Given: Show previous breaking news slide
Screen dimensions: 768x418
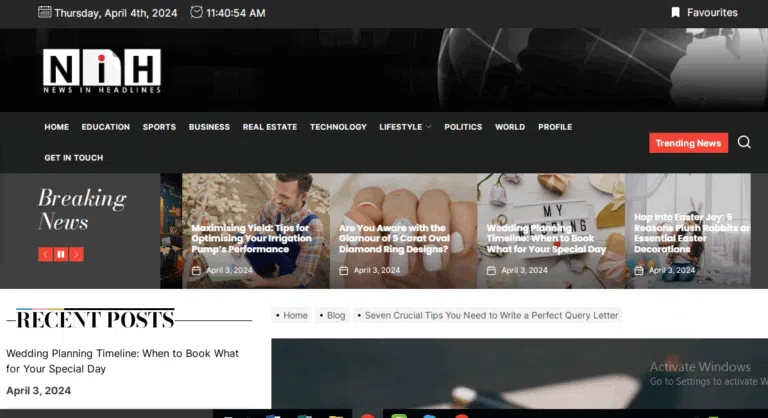Looking at the screenshot, I should pos(46,254).
